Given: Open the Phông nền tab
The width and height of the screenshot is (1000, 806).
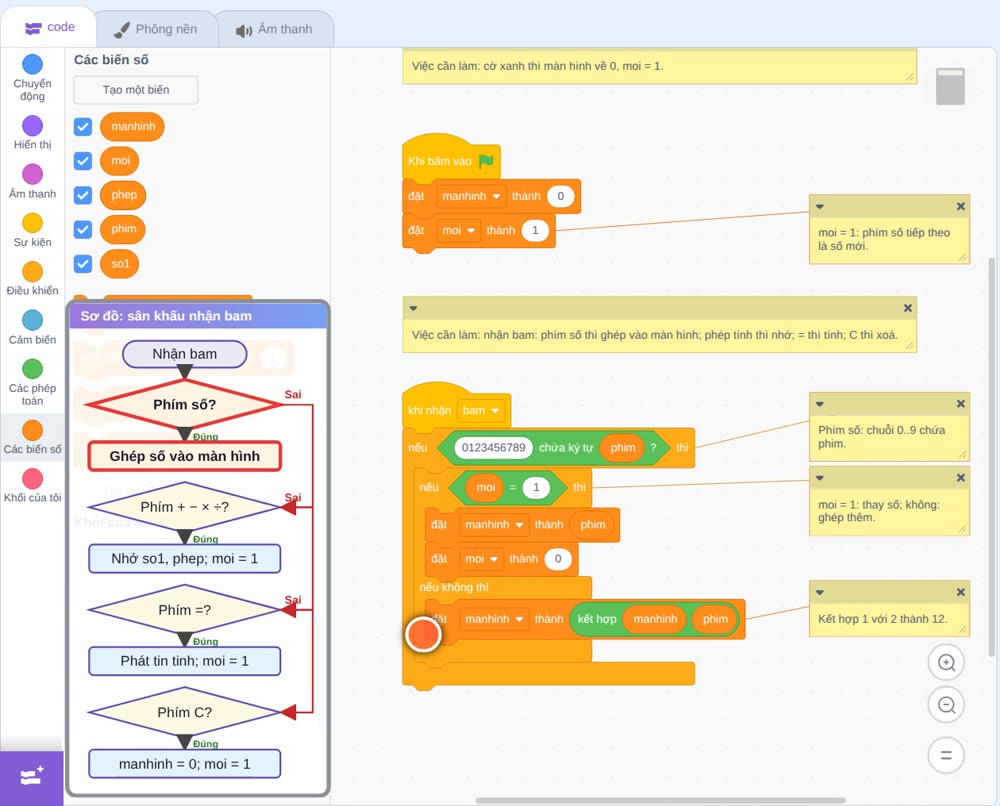Looking at the screenshot, I should tap(156, 29).
